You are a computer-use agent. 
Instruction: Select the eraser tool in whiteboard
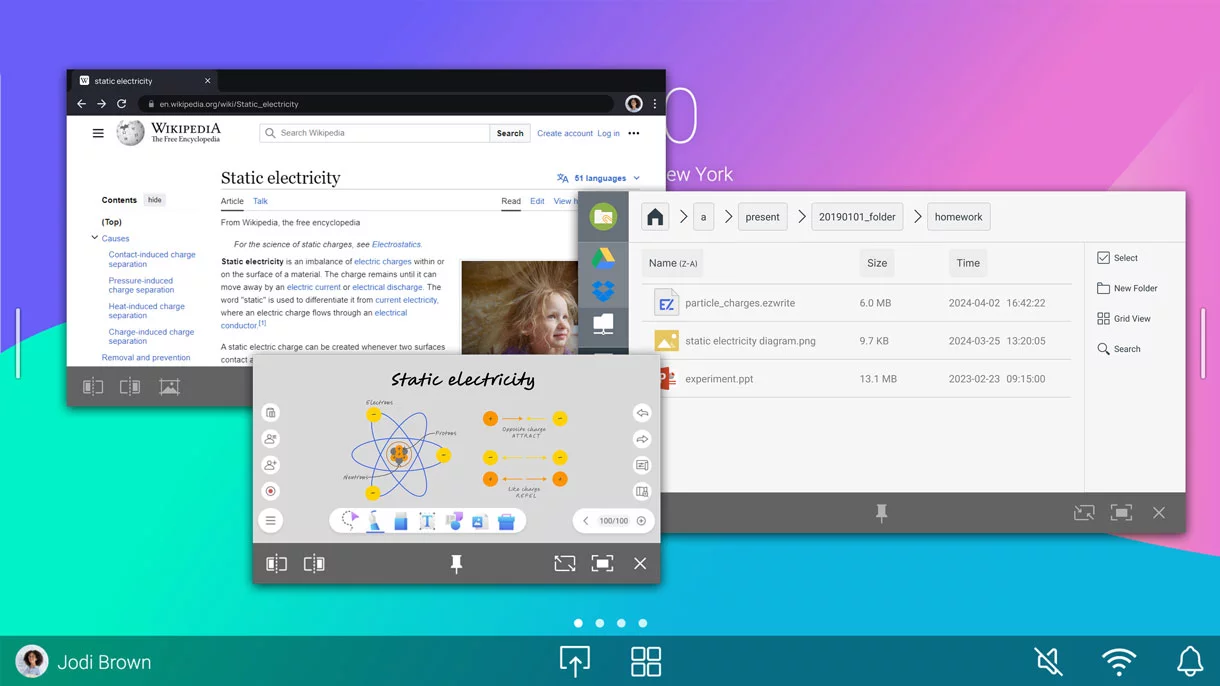(x=400, y=521)
